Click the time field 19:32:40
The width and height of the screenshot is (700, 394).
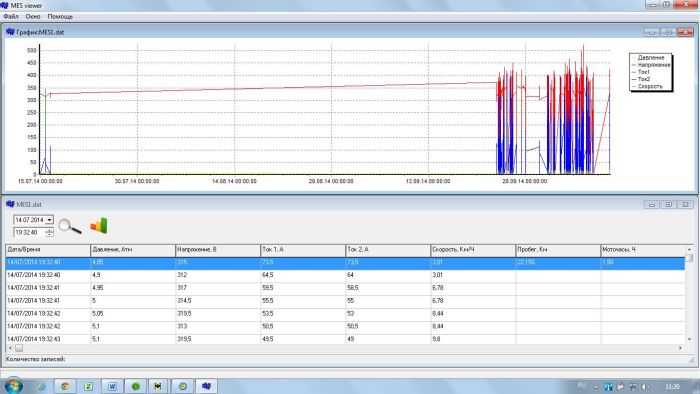[x=29, y=232]
